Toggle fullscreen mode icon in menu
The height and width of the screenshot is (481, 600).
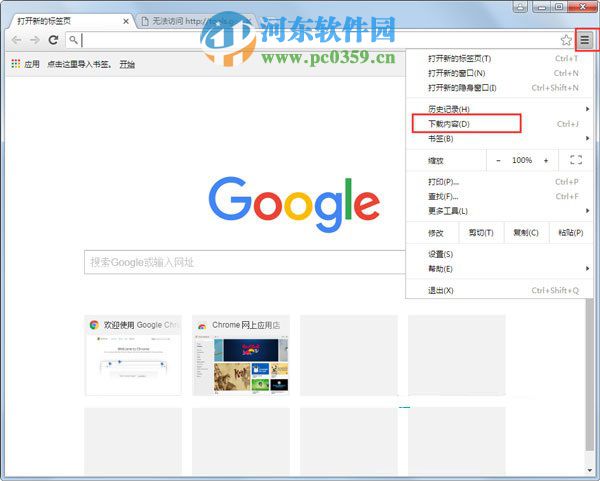click(576, 160)
